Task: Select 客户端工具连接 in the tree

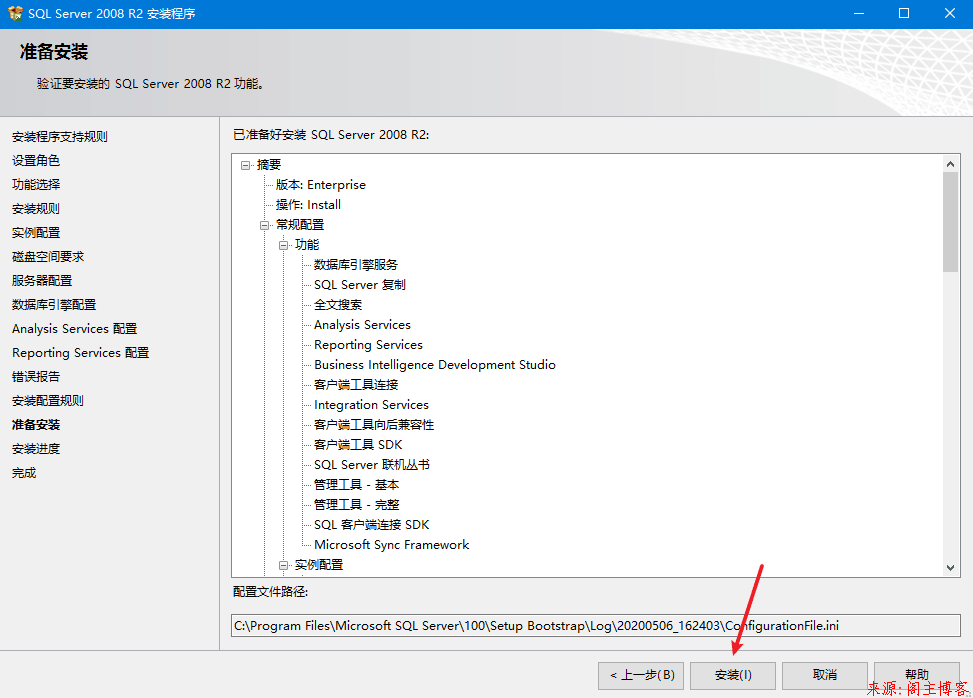Action: (356, 385)
